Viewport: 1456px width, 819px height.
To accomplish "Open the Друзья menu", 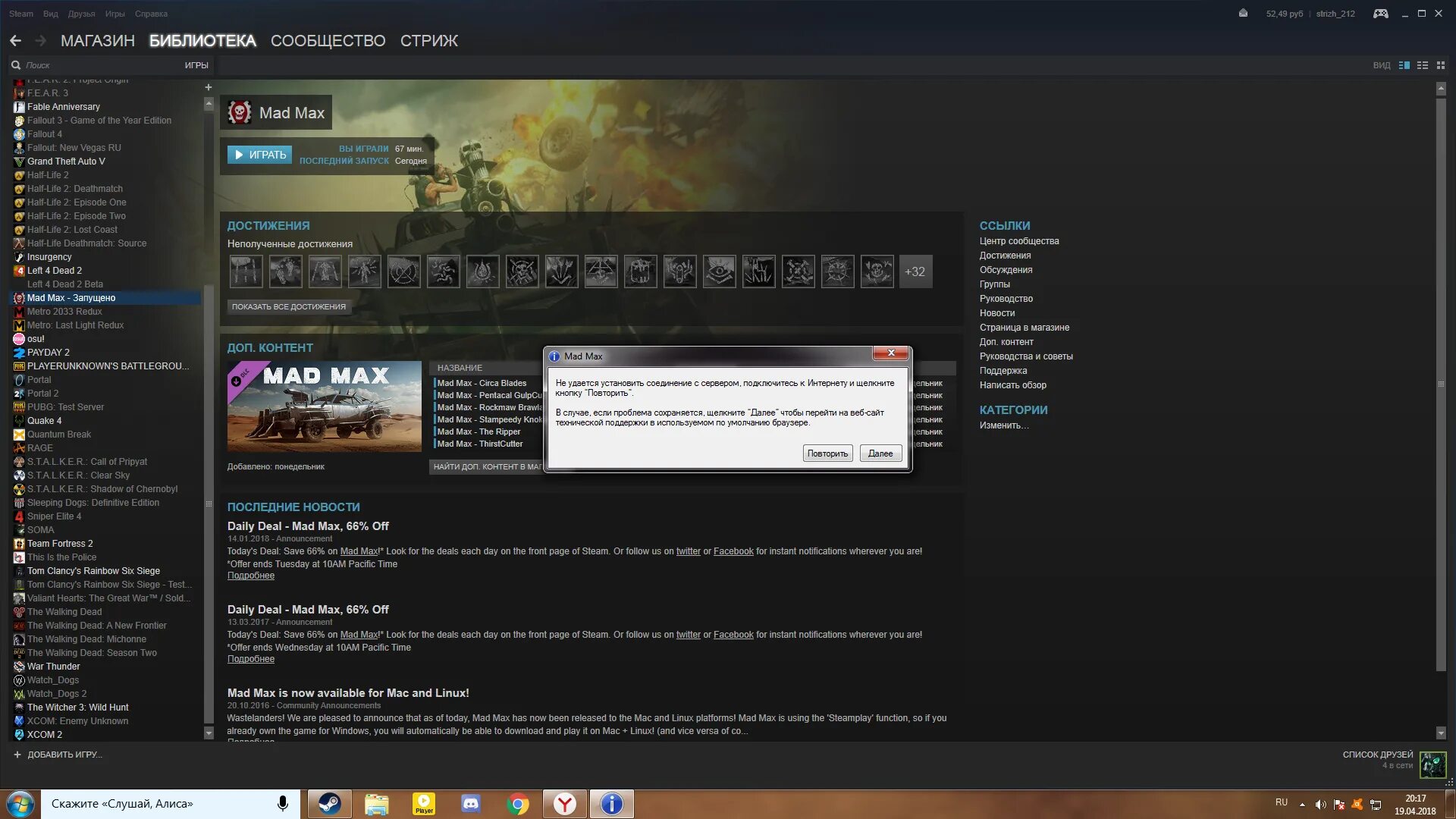I will coord(82,14).
